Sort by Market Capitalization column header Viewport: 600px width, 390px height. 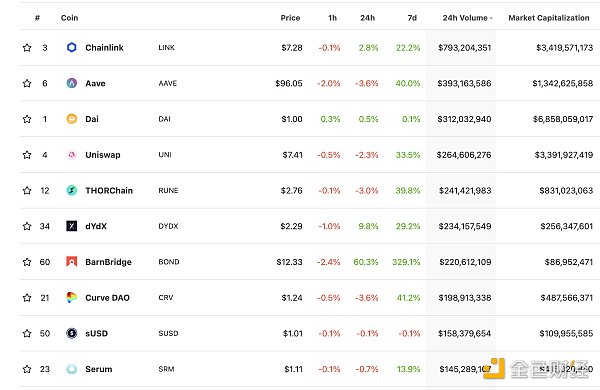549,18
